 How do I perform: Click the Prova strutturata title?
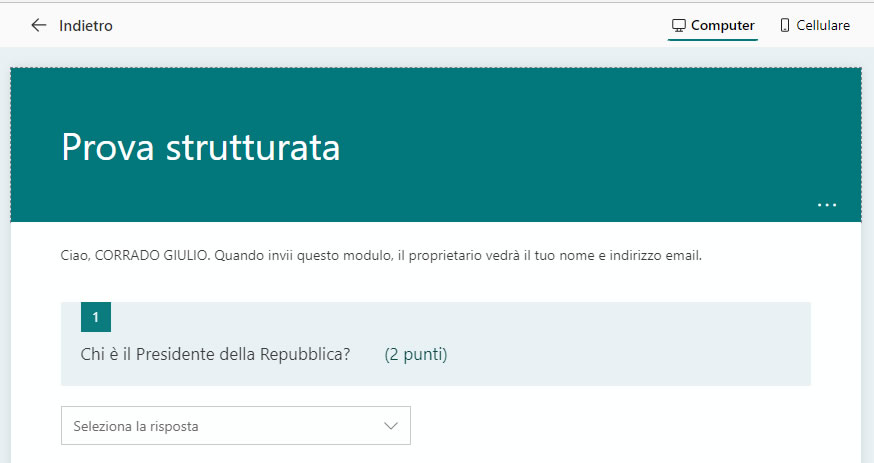[x=200, y=148]
